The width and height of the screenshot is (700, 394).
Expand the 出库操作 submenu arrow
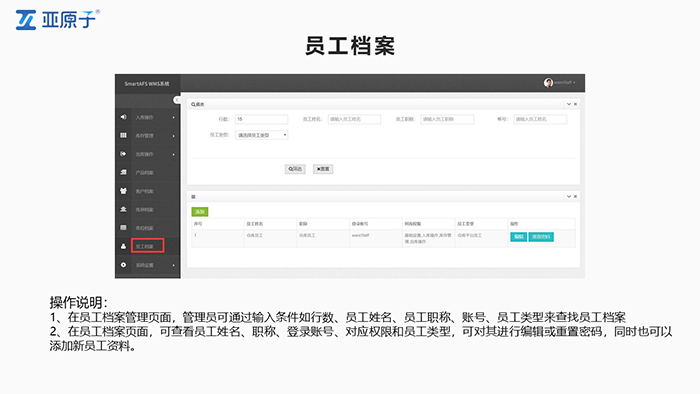pos(174,154)
